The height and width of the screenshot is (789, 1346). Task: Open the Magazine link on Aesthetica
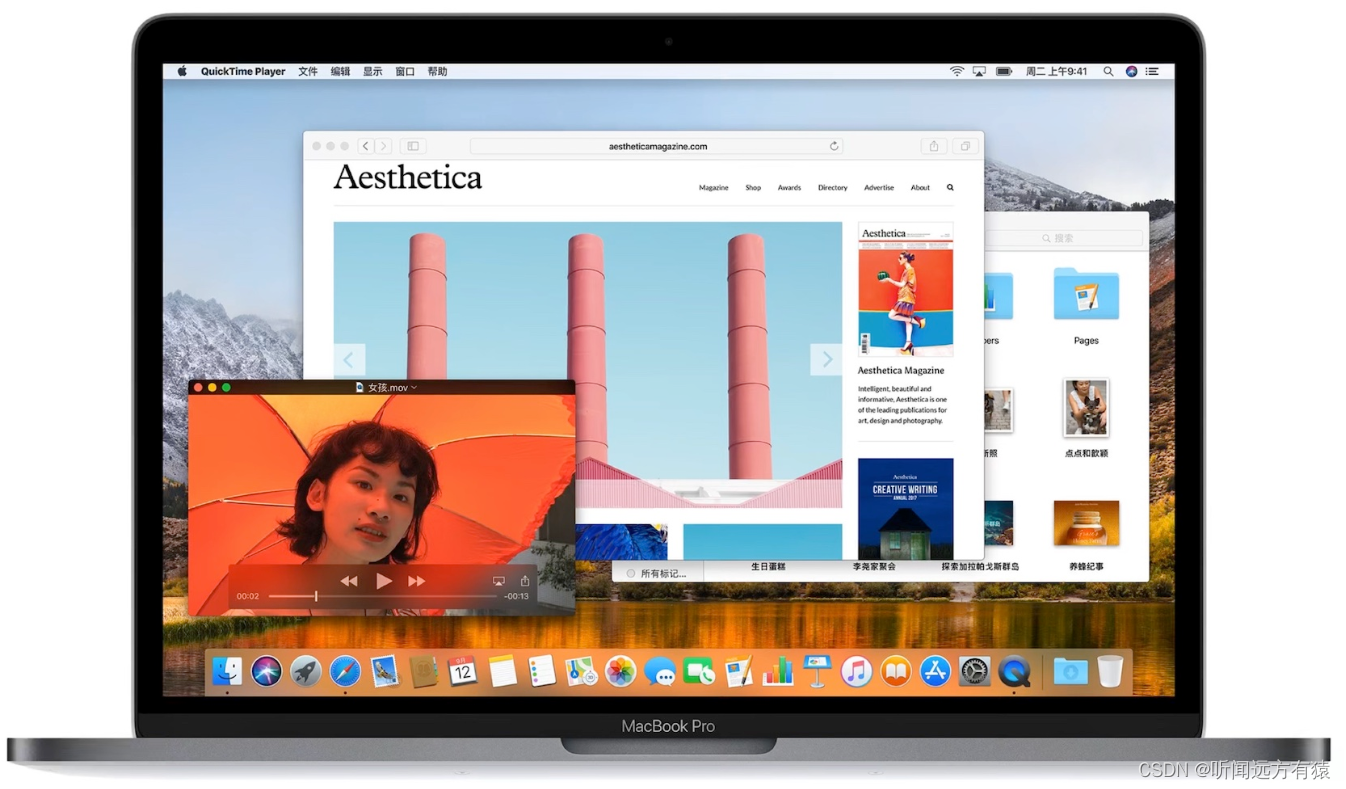(714, 188)
